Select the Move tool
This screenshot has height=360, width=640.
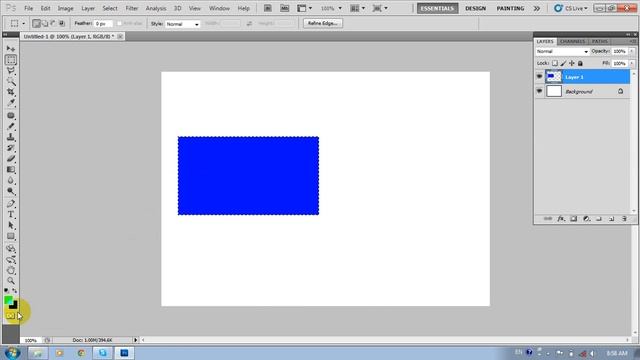pyautogui.click(x=11, y=49)
